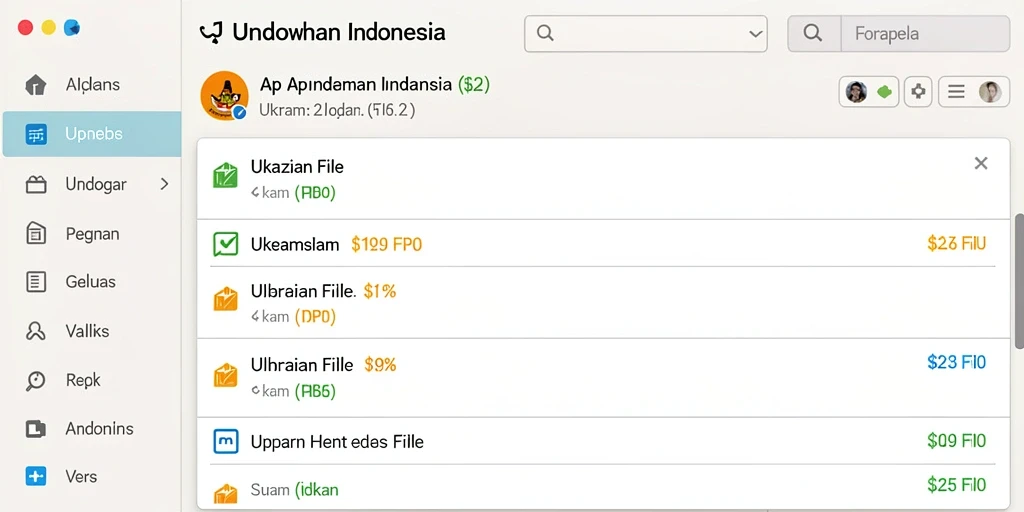
Task: Select the Upnebs sidebar item
Action: 92,134
